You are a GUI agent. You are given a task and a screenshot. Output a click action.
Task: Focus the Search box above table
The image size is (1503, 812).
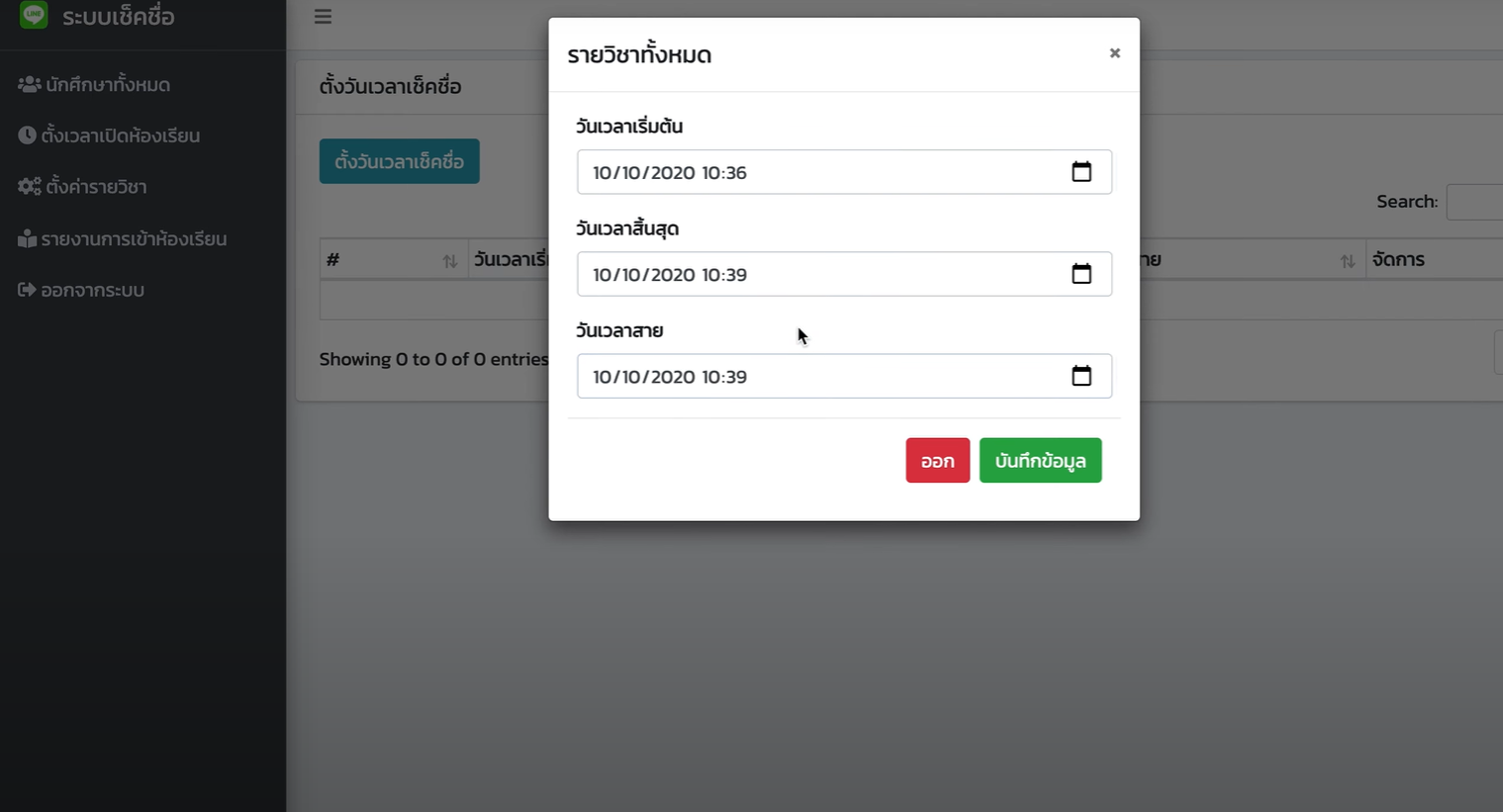point(1474,202)
